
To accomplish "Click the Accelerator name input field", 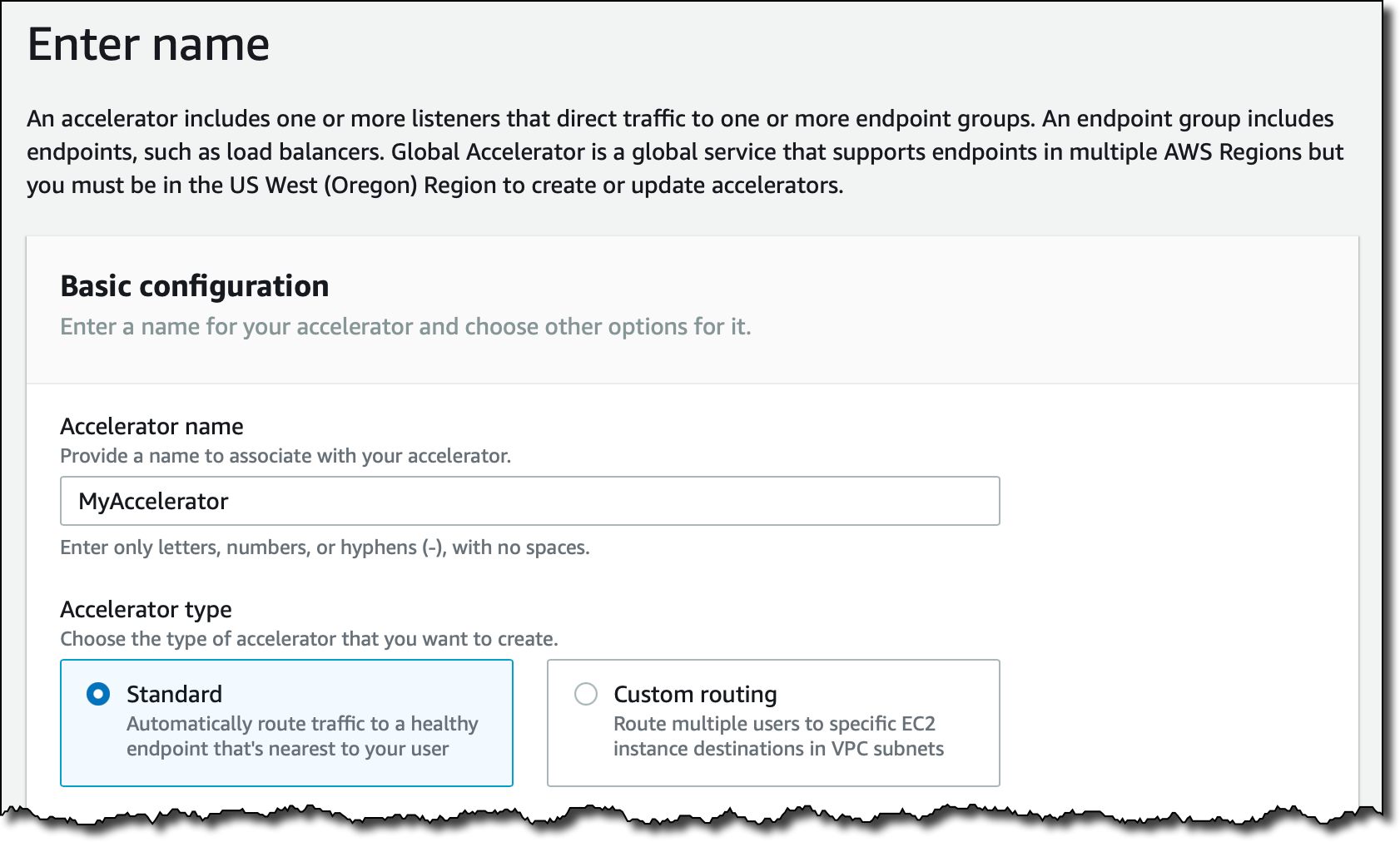I will [x=529, y=501].
